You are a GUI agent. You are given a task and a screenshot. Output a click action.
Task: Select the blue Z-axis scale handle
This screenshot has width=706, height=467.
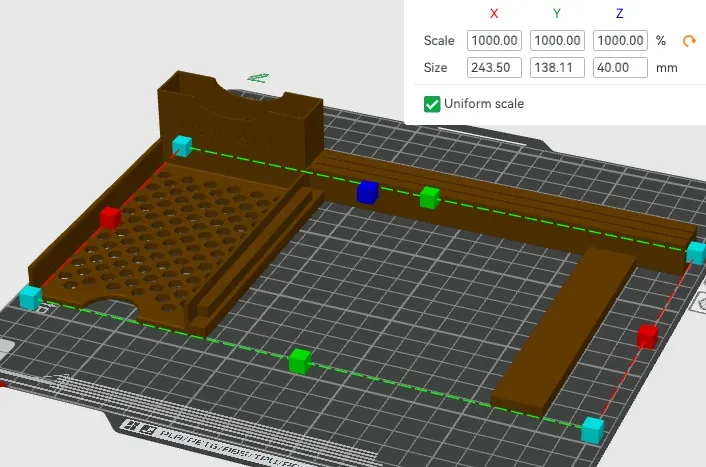pyautogui.click(x=367, y=192)
